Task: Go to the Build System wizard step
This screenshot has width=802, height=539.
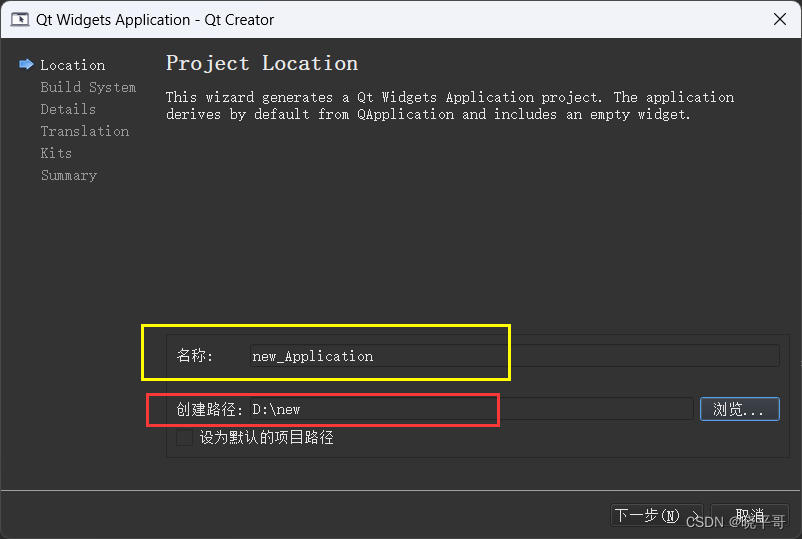Action: [88, 87]
